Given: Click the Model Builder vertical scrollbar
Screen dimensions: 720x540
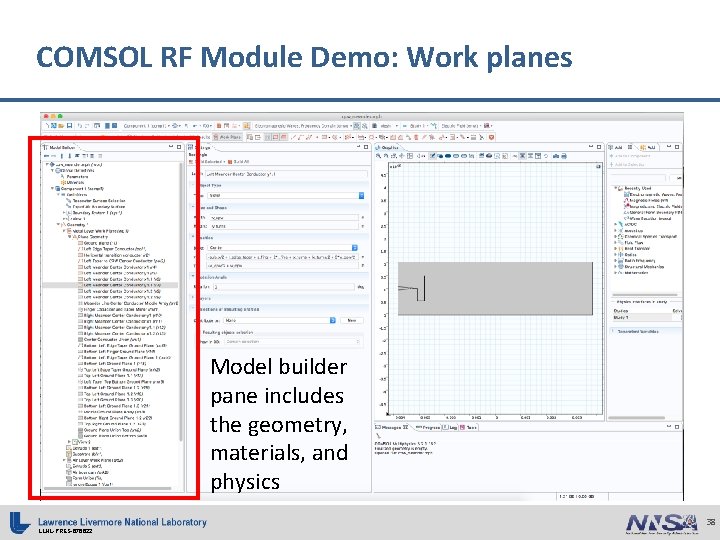Looking at the screenshot, I should 181,302.
